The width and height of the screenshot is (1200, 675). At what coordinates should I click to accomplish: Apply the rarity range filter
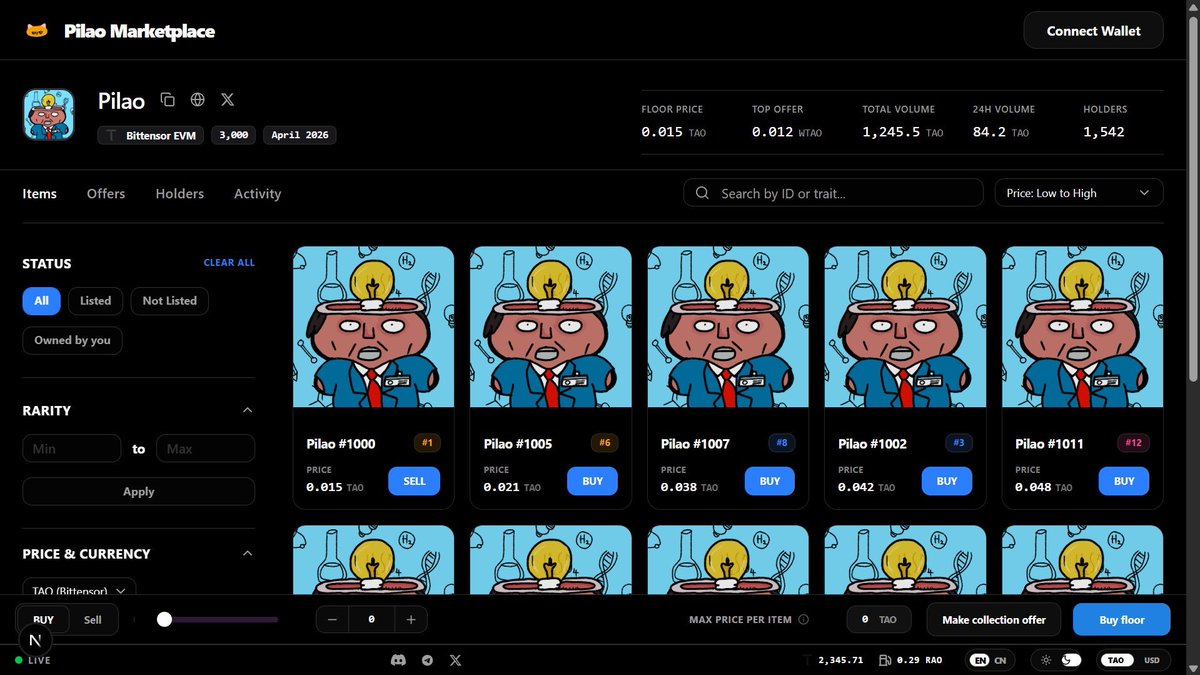(139, 492)
